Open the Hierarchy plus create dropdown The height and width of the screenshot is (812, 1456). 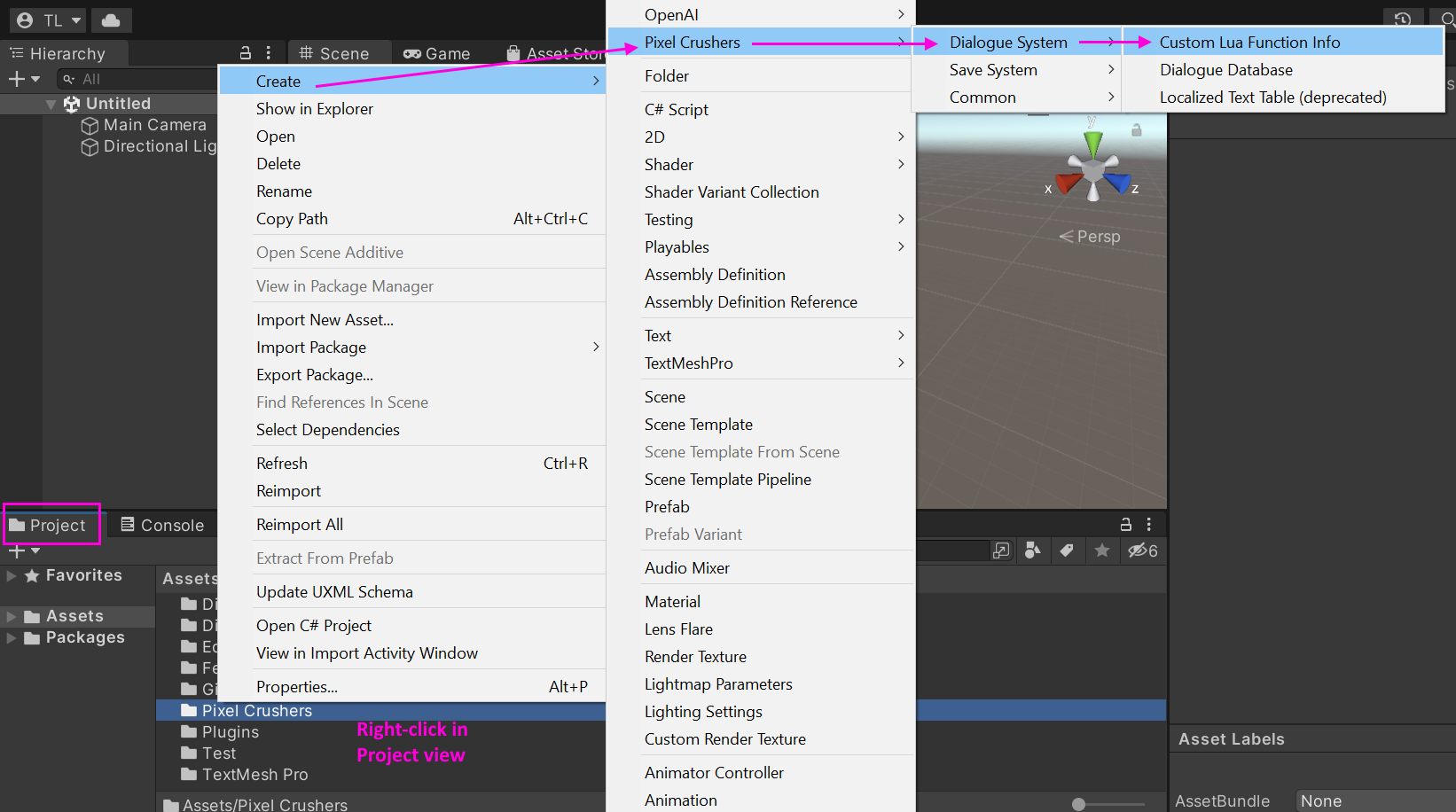point(24,79)
